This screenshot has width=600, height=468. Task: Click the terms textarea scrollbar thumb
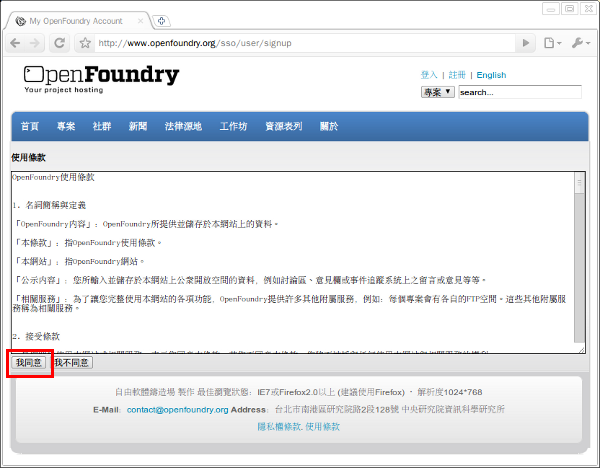click(580, 183)
